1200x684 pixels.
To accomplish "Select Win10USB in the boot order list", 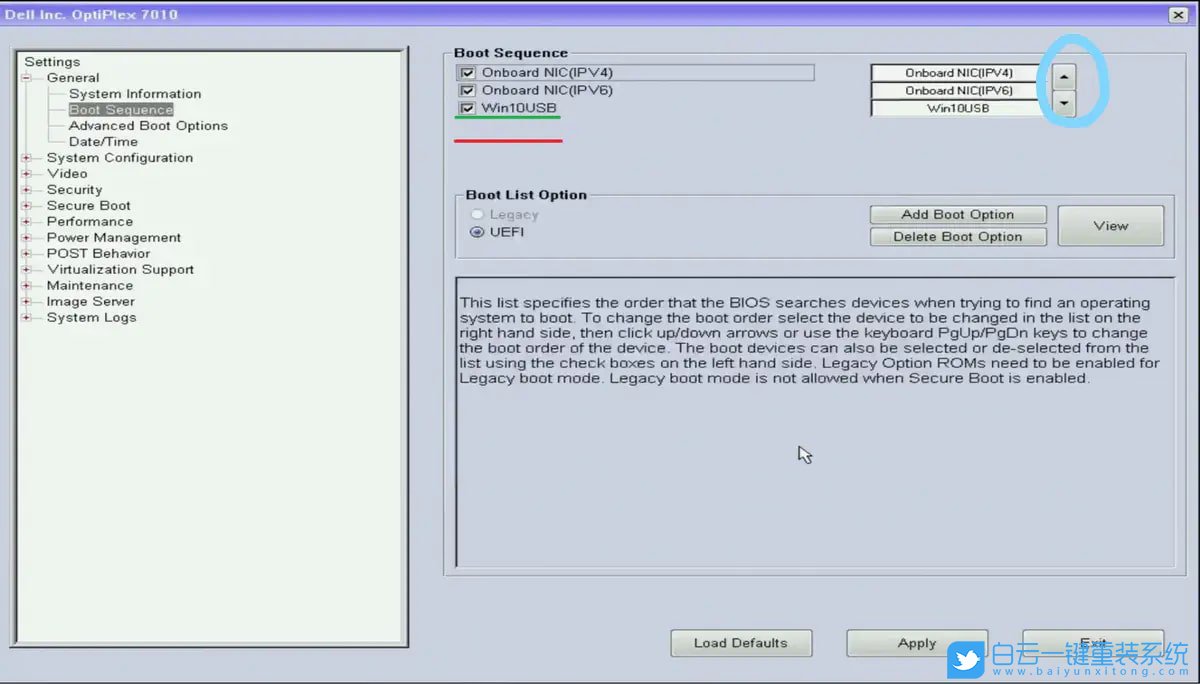I will 957,108.
